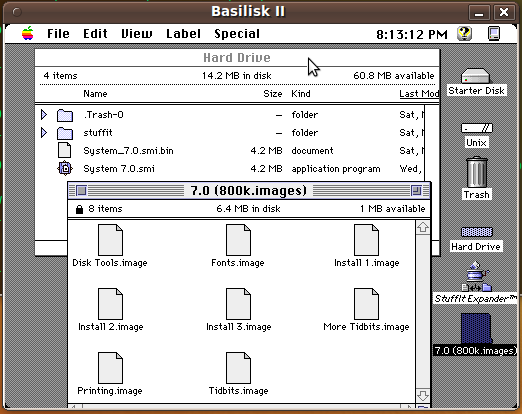Viewport: 522px width, 414px height.
Task: Select the stuffit folder icon
Action: (x=65, y=133)
